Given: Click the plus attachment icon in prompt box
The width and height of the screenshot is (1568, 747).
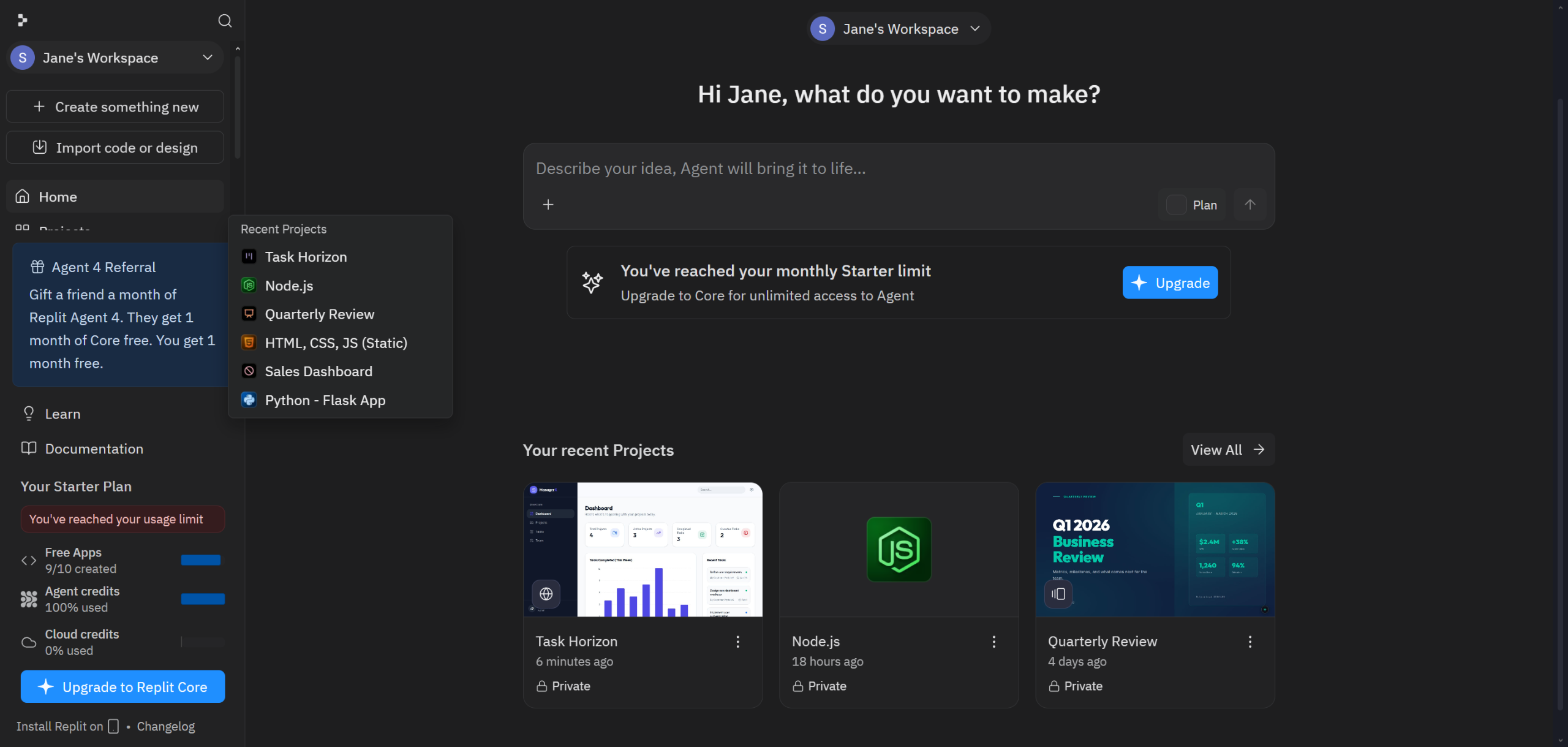Looking at the screenshot, I should click(x=548, y=205).
